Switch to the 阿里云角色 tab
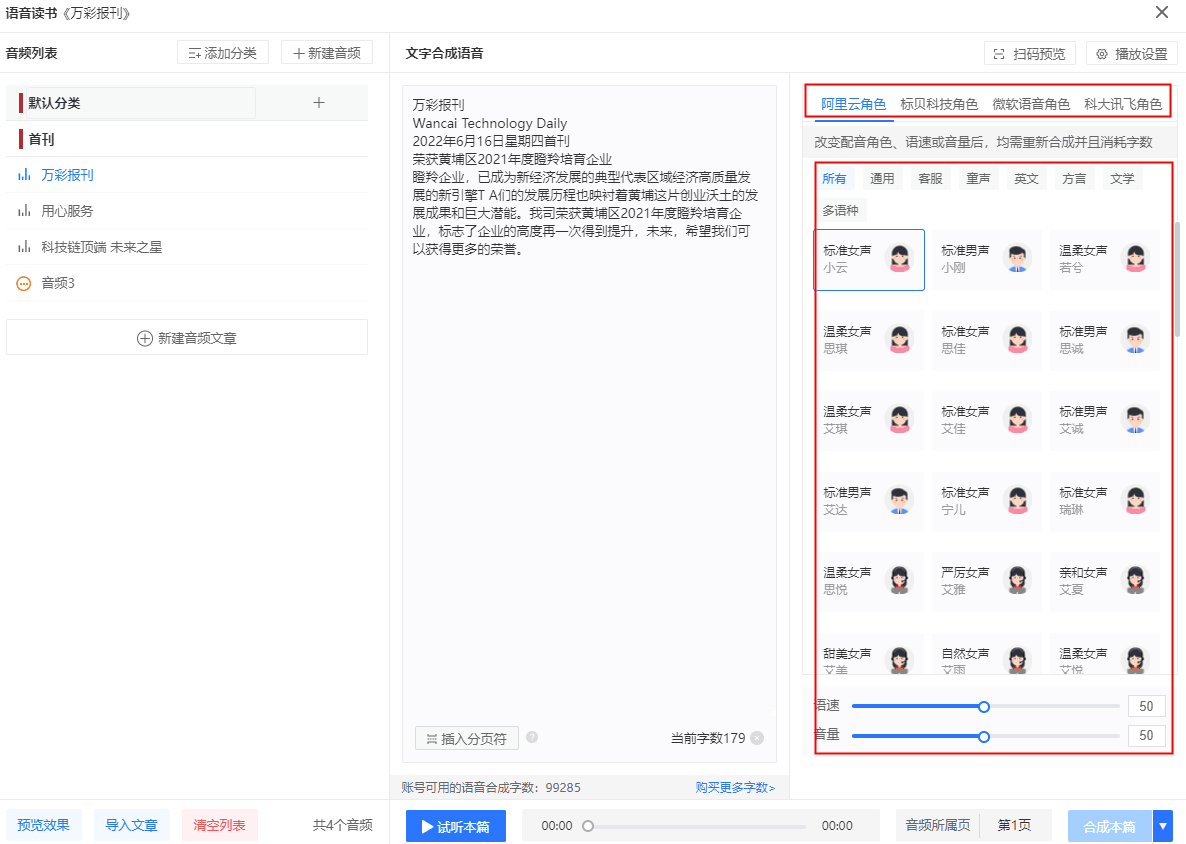Screen dimensions: 1186x844 [x=853, y=104]
